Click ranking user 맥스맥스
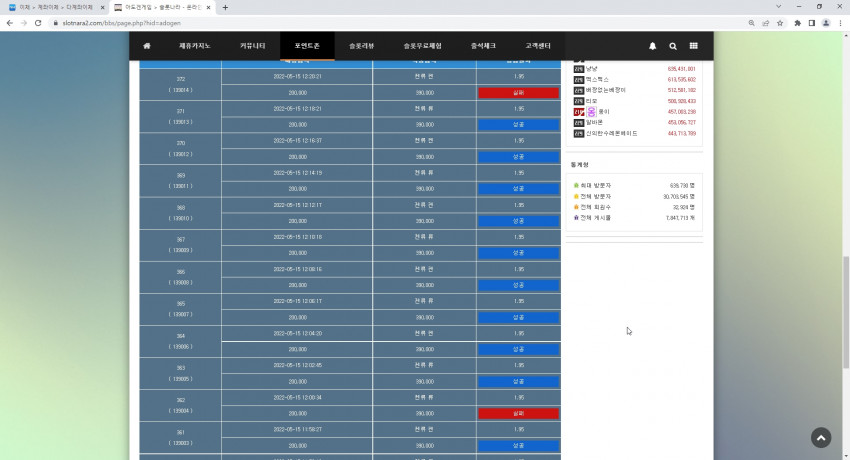Image resolution: width=850 pixels, height=460 pixels. [x=597, y=80]
